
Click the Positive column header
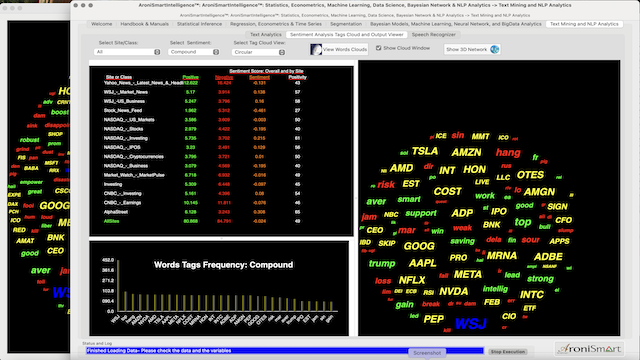(190, 77)
